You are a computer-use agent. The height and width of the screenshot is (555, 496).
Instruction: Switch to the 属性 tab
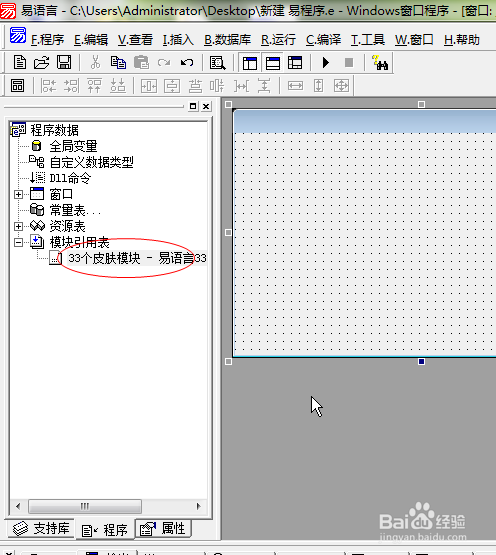163,529
